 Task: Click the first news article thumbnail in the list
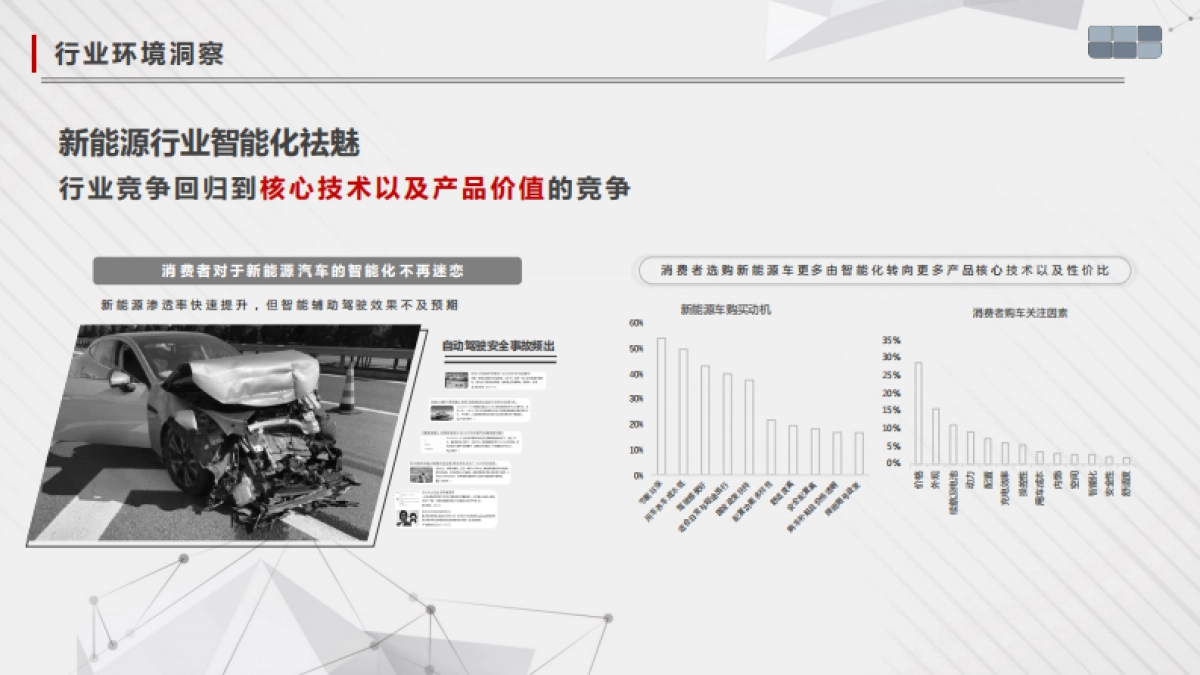click(x=455, y=381)
